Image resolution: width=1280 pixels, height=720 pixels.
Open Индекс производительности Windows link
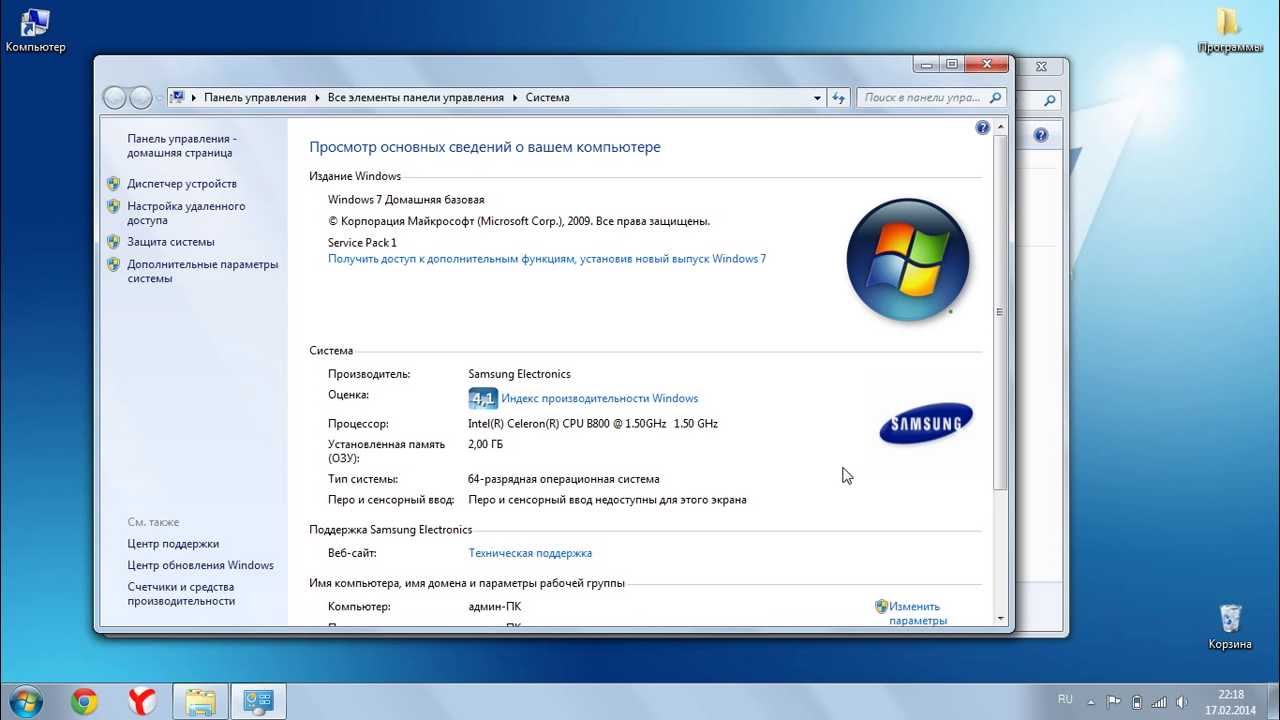point(600,398)
